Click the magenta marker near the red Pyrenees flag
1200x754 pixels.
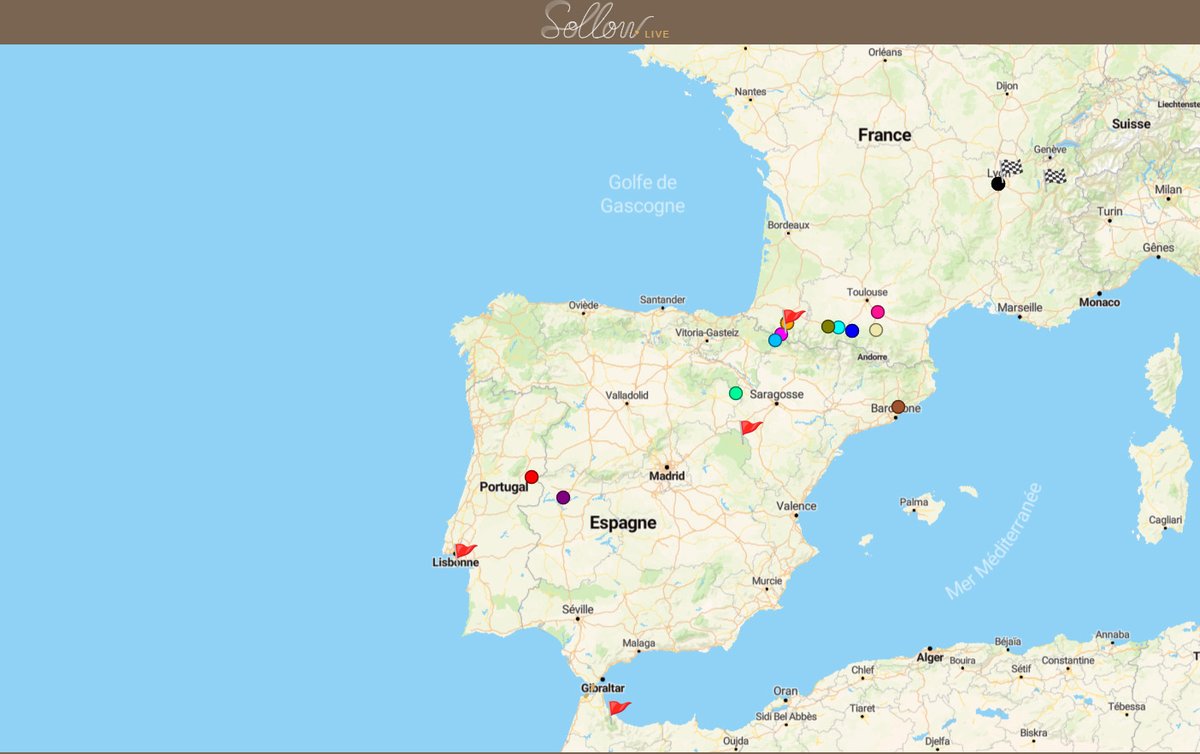(782, 333)
